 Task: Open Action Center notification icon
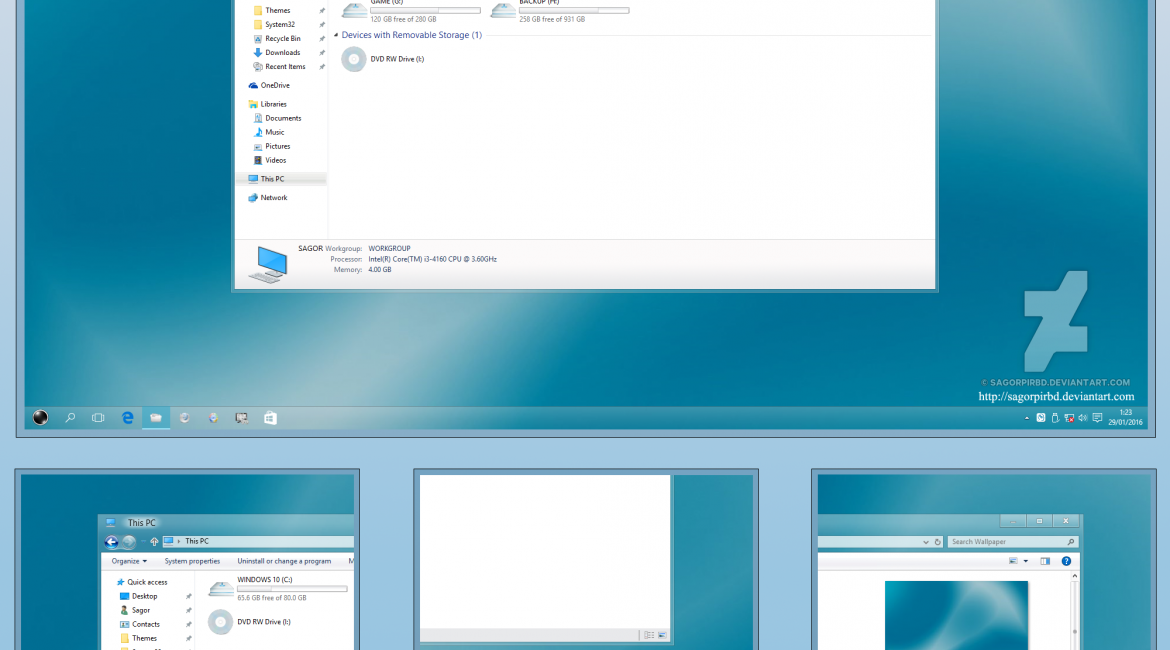[x=1097, y=418]
